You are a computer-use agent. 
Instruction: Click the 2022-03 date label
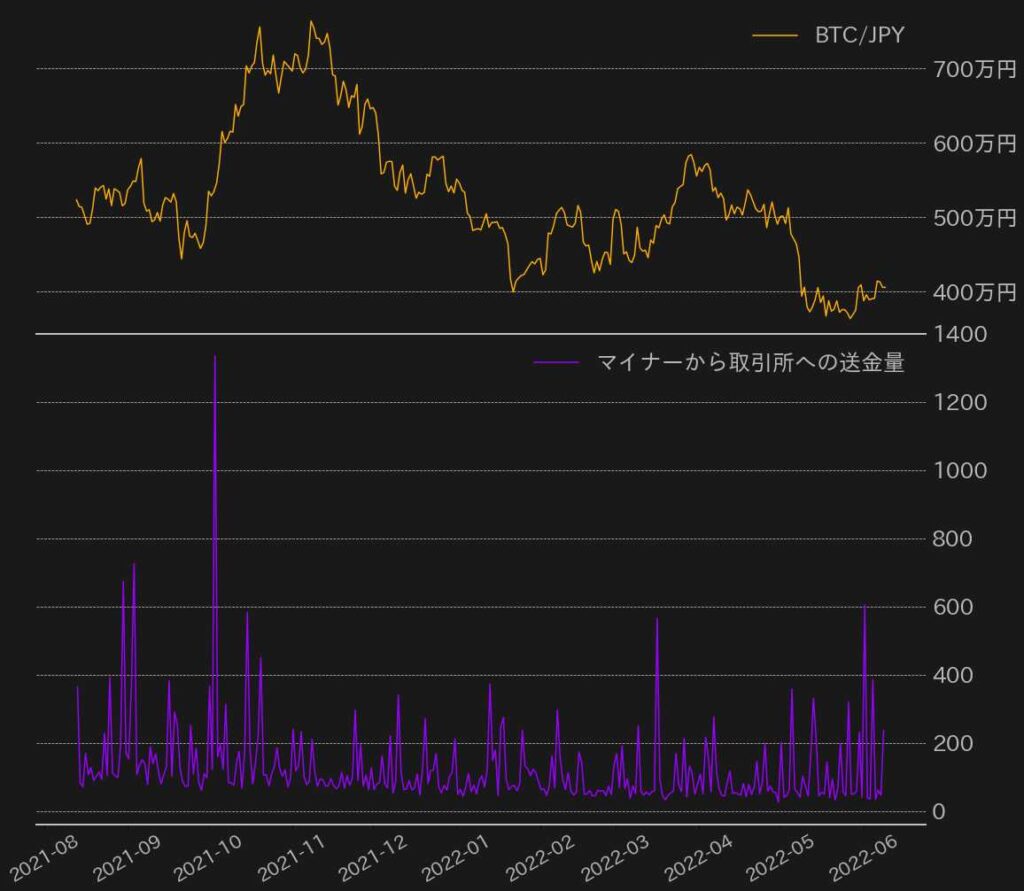pos(615,857)
